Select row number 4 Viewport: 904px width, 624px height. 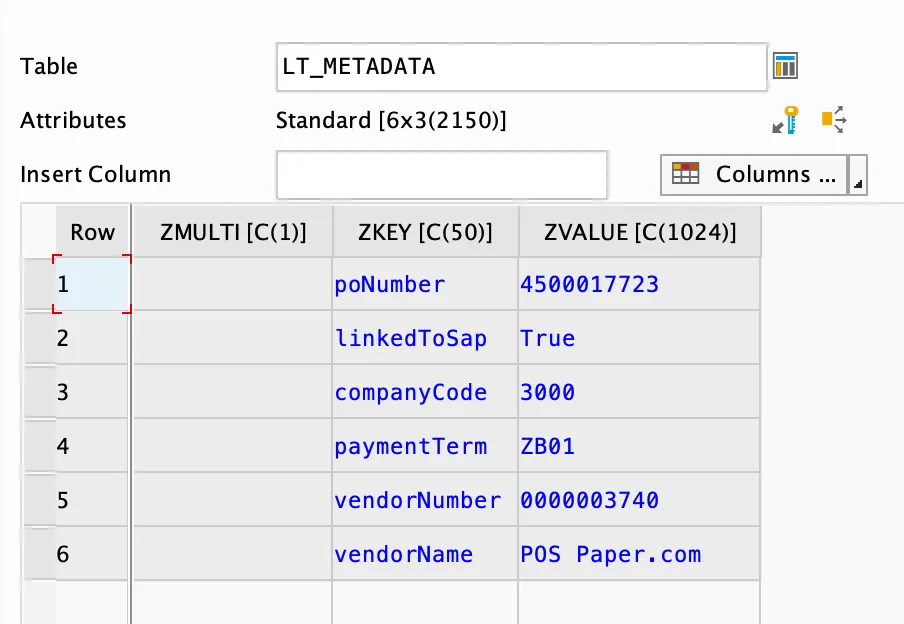tap(92, 446)
